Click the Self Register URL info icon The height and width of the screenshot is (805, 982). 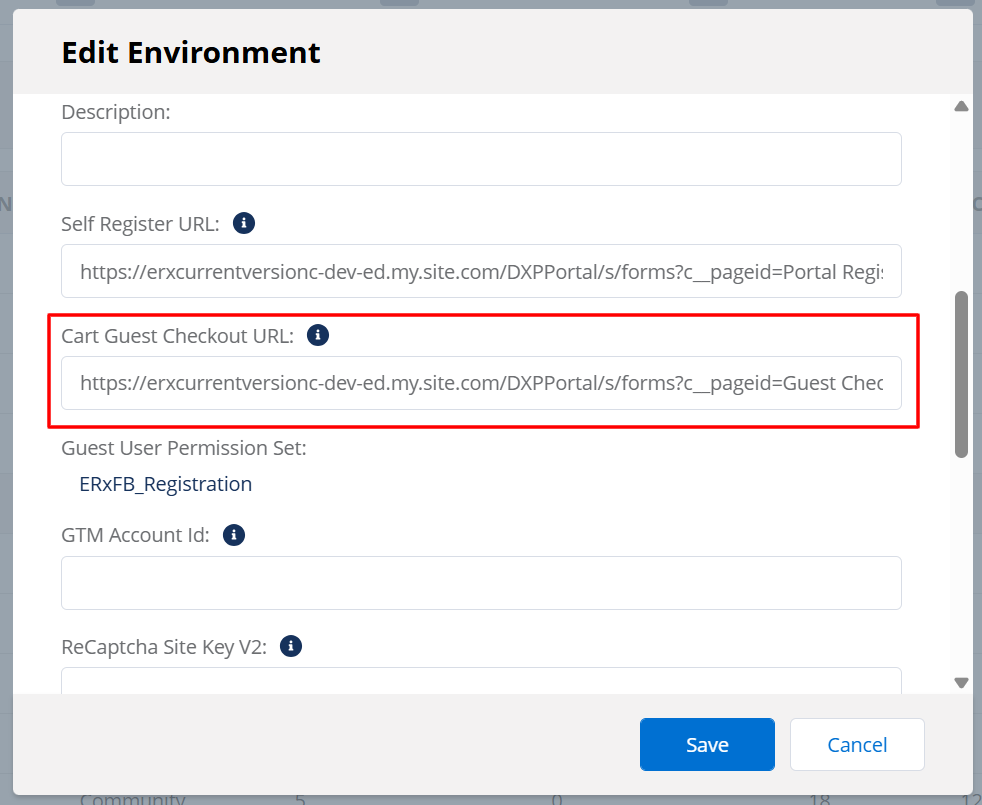[x=243, y=223]
